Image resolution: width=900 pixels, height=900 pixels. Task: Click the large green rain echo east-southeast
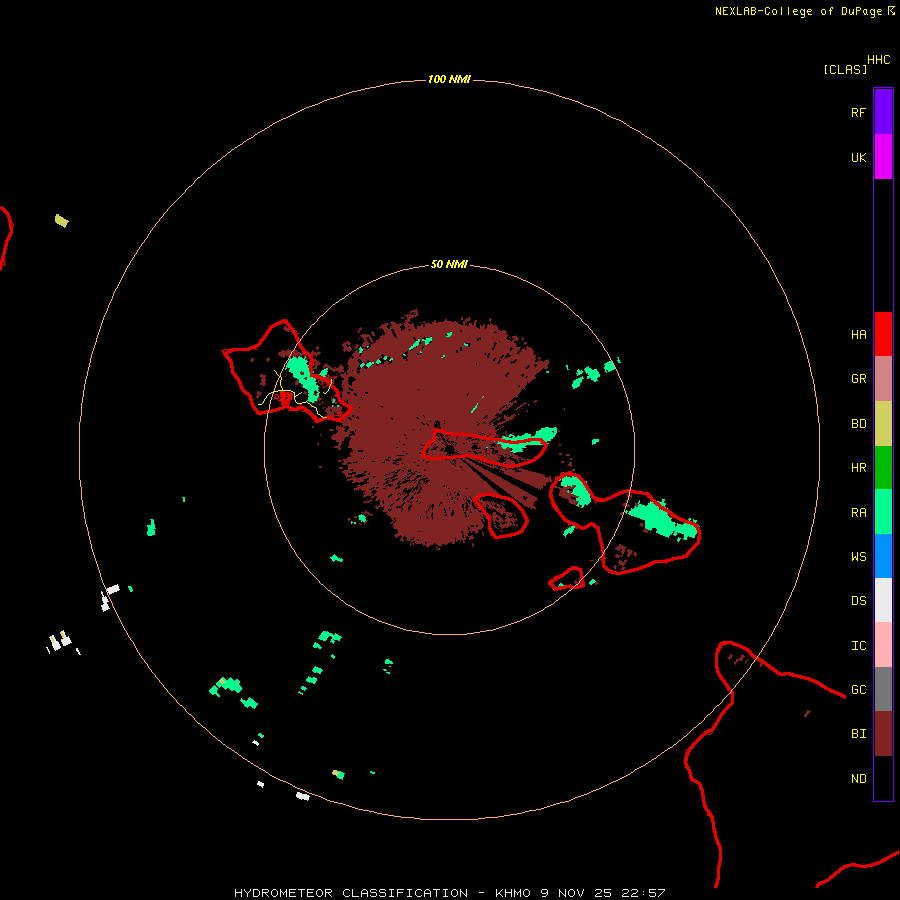click(x=663, y=518)
